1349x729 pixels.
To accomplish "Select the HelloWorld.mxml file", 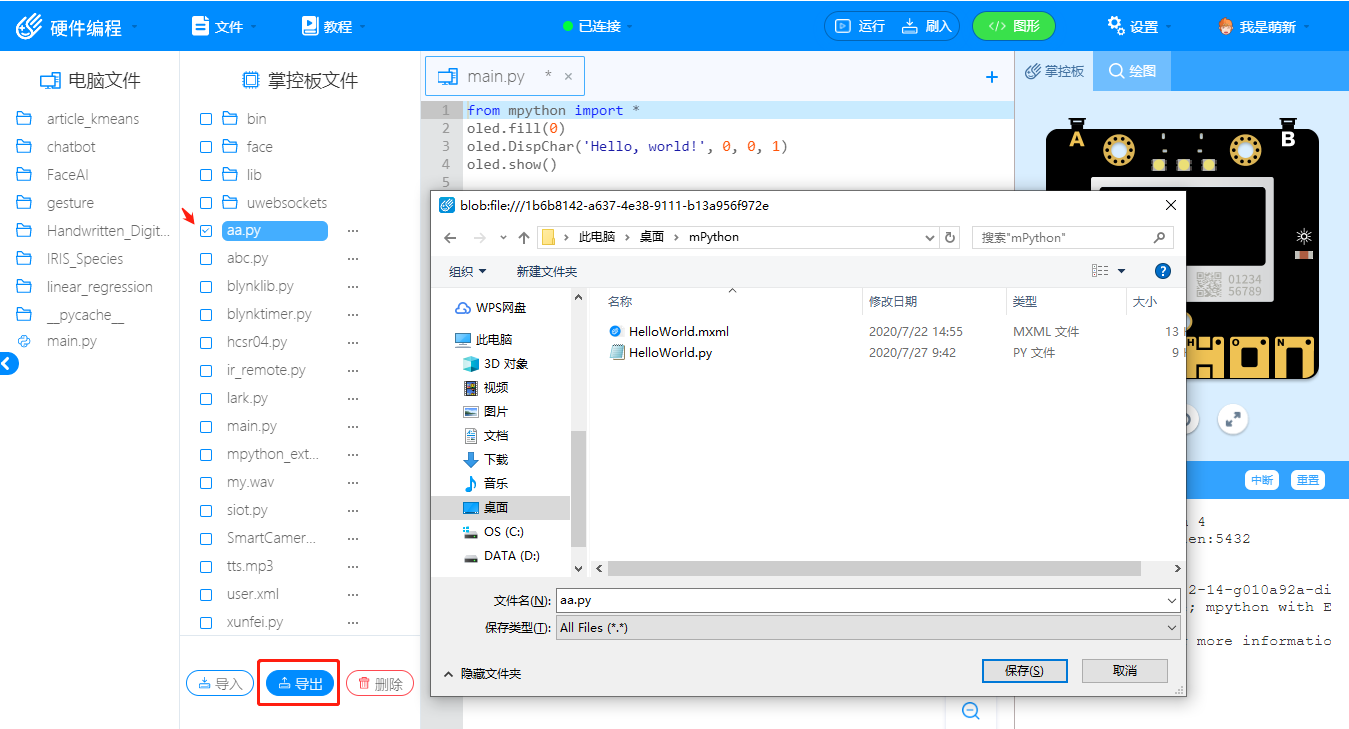I will (x=669, y=331).
